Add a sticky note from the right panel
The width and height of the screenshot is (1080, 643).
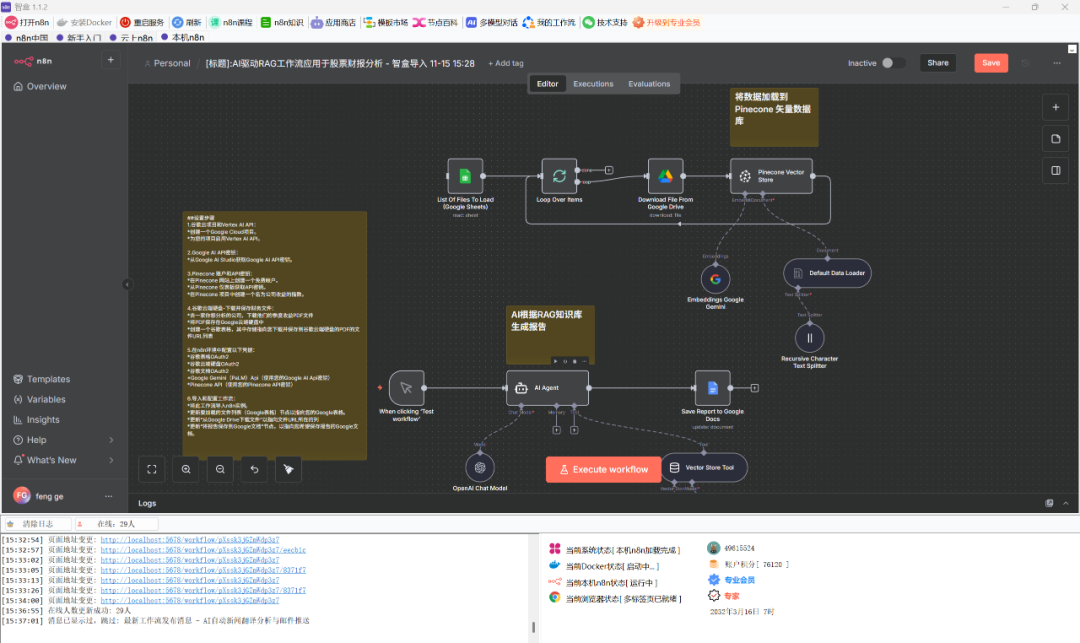click(1055, 138)
